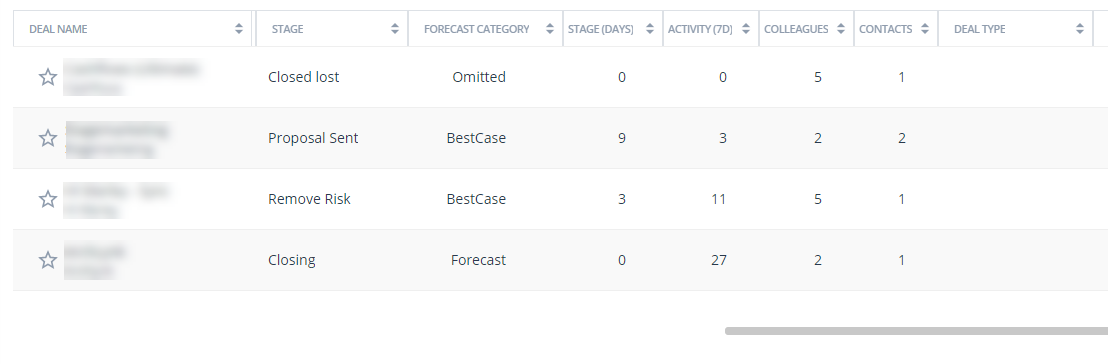
Task: Open the blurred Proposal Sent deal name
Action: point(117,138)
